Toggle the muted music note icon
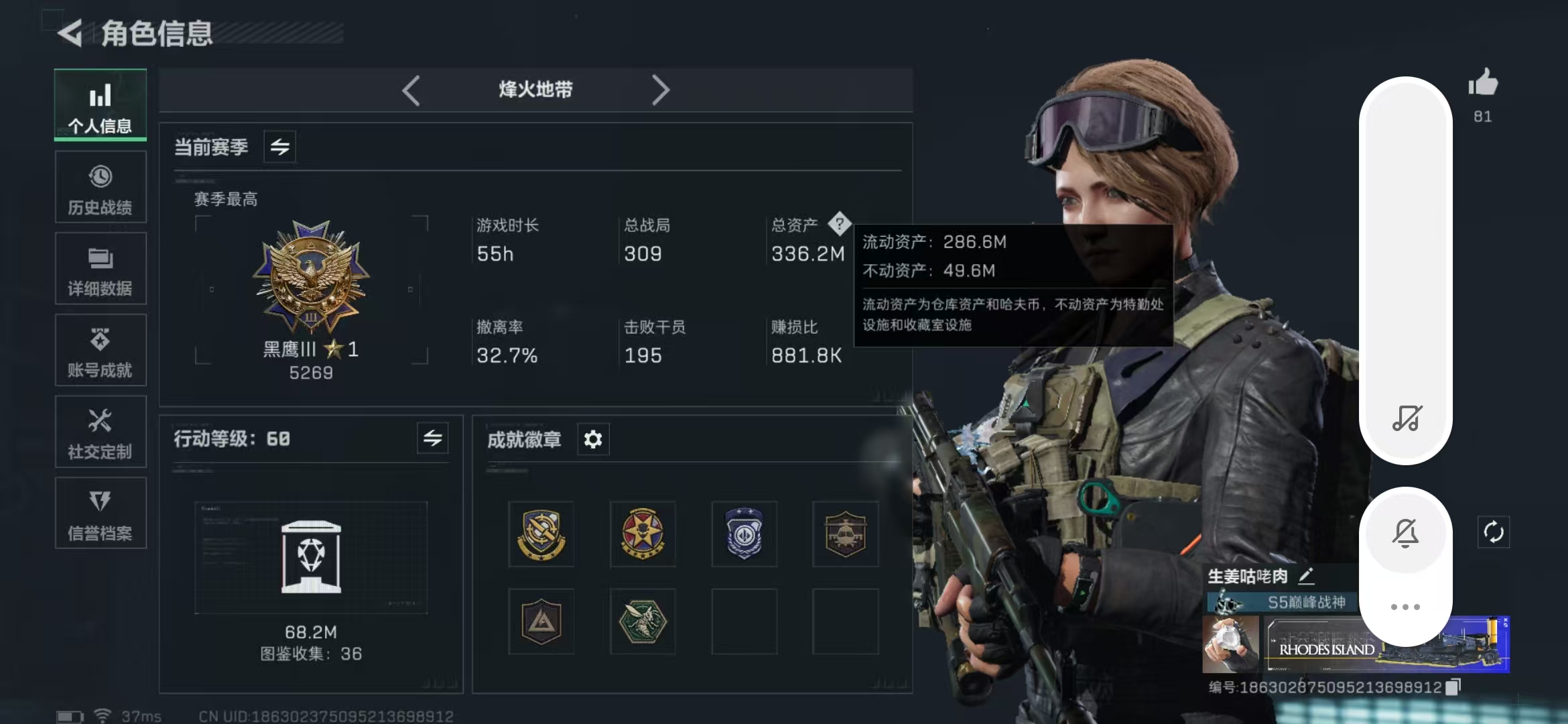The width and height of the screenshot is (1568, 724). click(x=1407, y=418)
